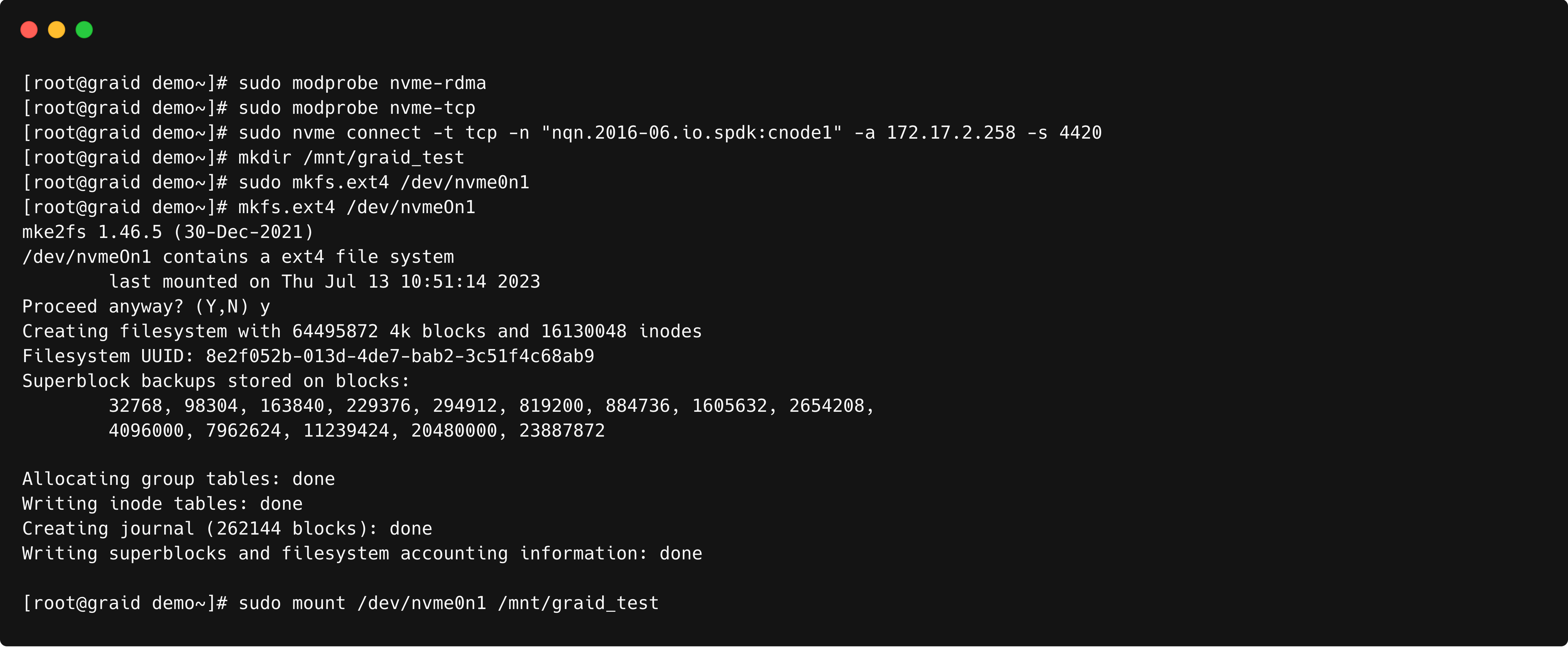Click the "mkdir /mnt/graid_test" command
This screenshot has width=1568, height=647.
pos(351,158)
